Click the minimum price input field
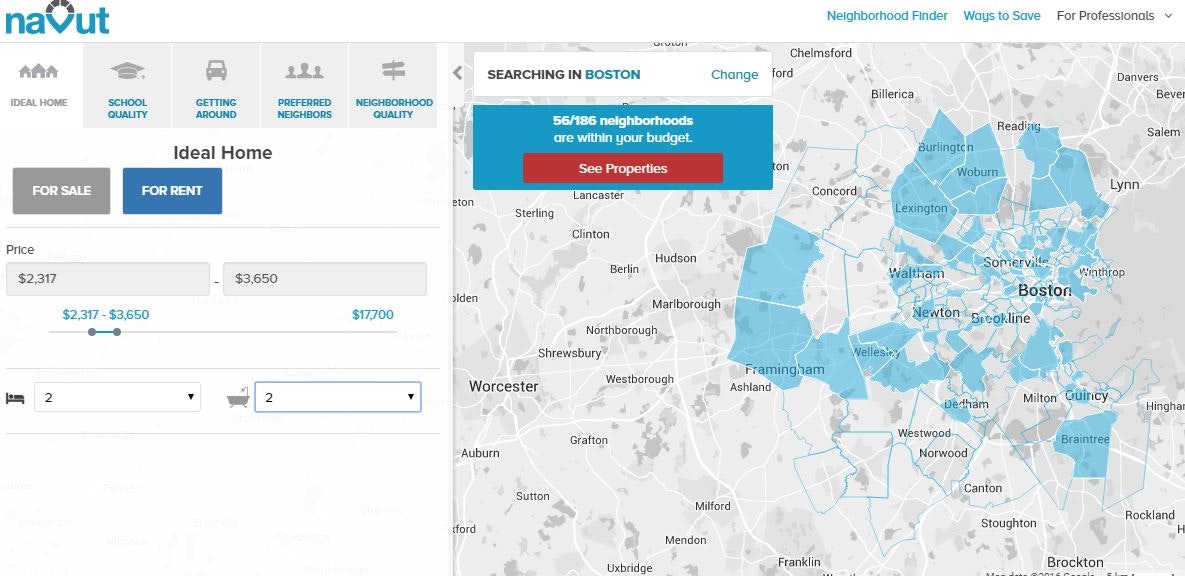The width and height of the screenshot is (1185, 576). tap(107, 279)
